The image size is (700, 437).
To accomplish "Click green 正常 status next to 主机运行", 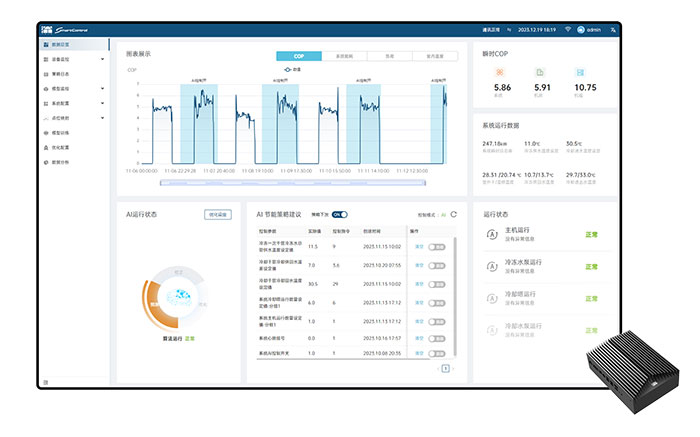I will (x=592, y=235).
